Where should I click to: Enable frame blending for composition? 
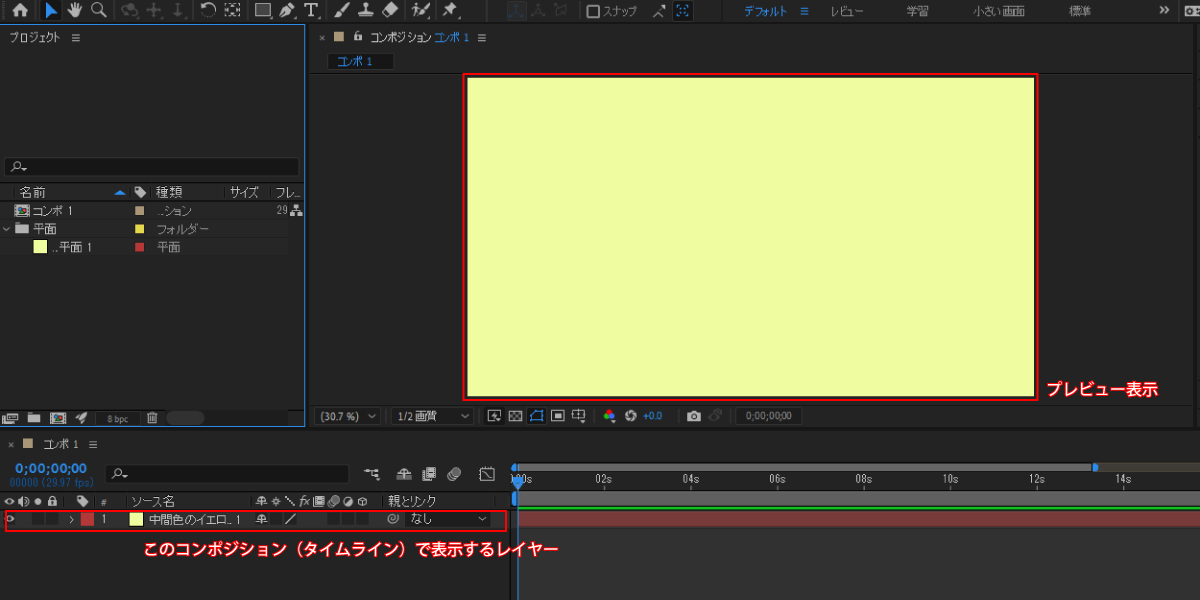pyautogui.click(x=428, y=474)
